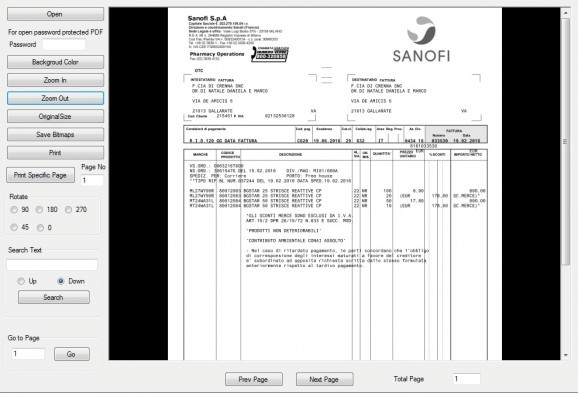Click 'PRODOTTI NON DETERIORABILI' text line
578x393 pixels.
(x=284, y=230)
